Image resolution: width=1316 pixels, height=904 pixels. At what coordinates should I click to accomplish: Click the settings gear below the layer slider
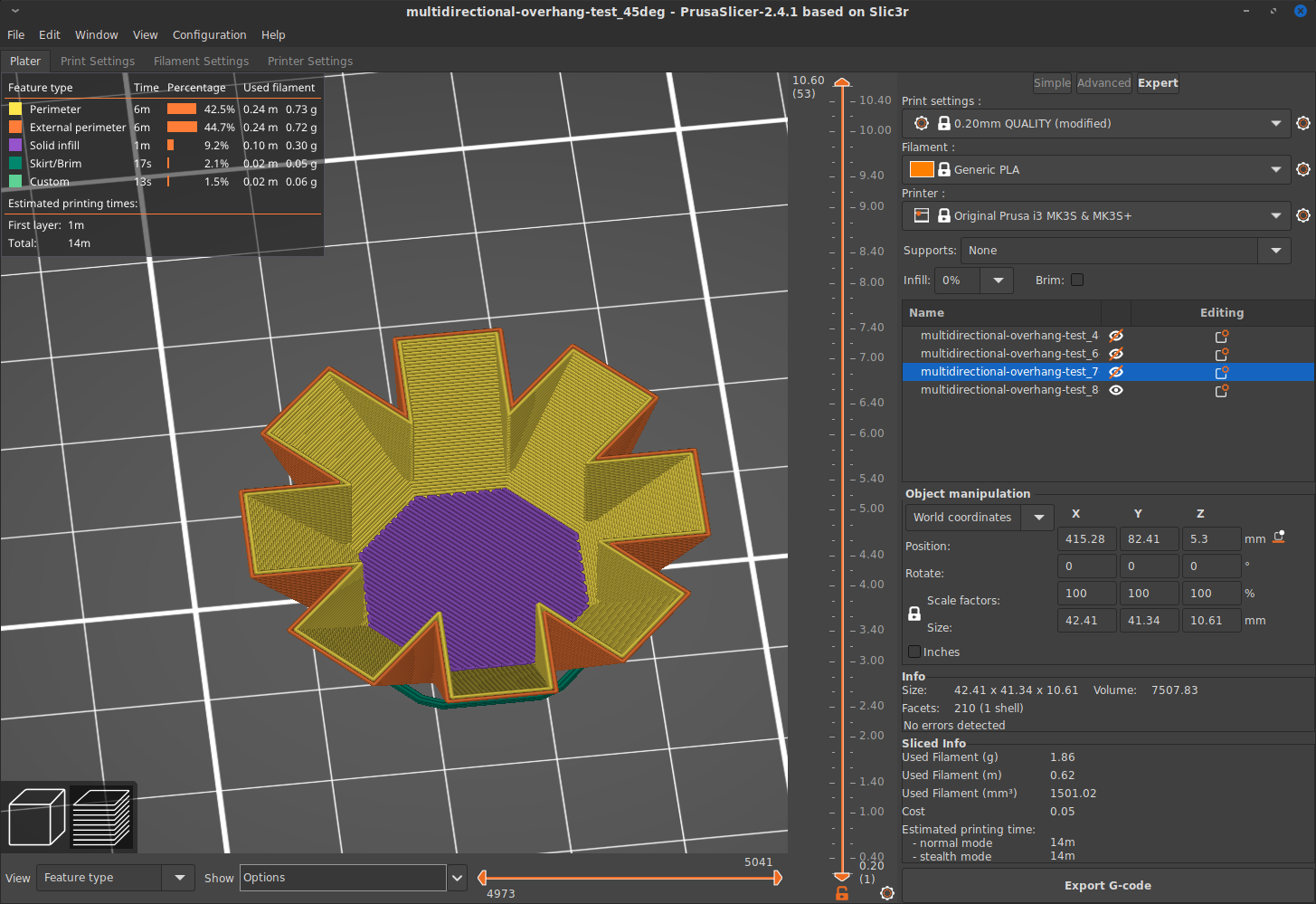[x=887, y=892]
